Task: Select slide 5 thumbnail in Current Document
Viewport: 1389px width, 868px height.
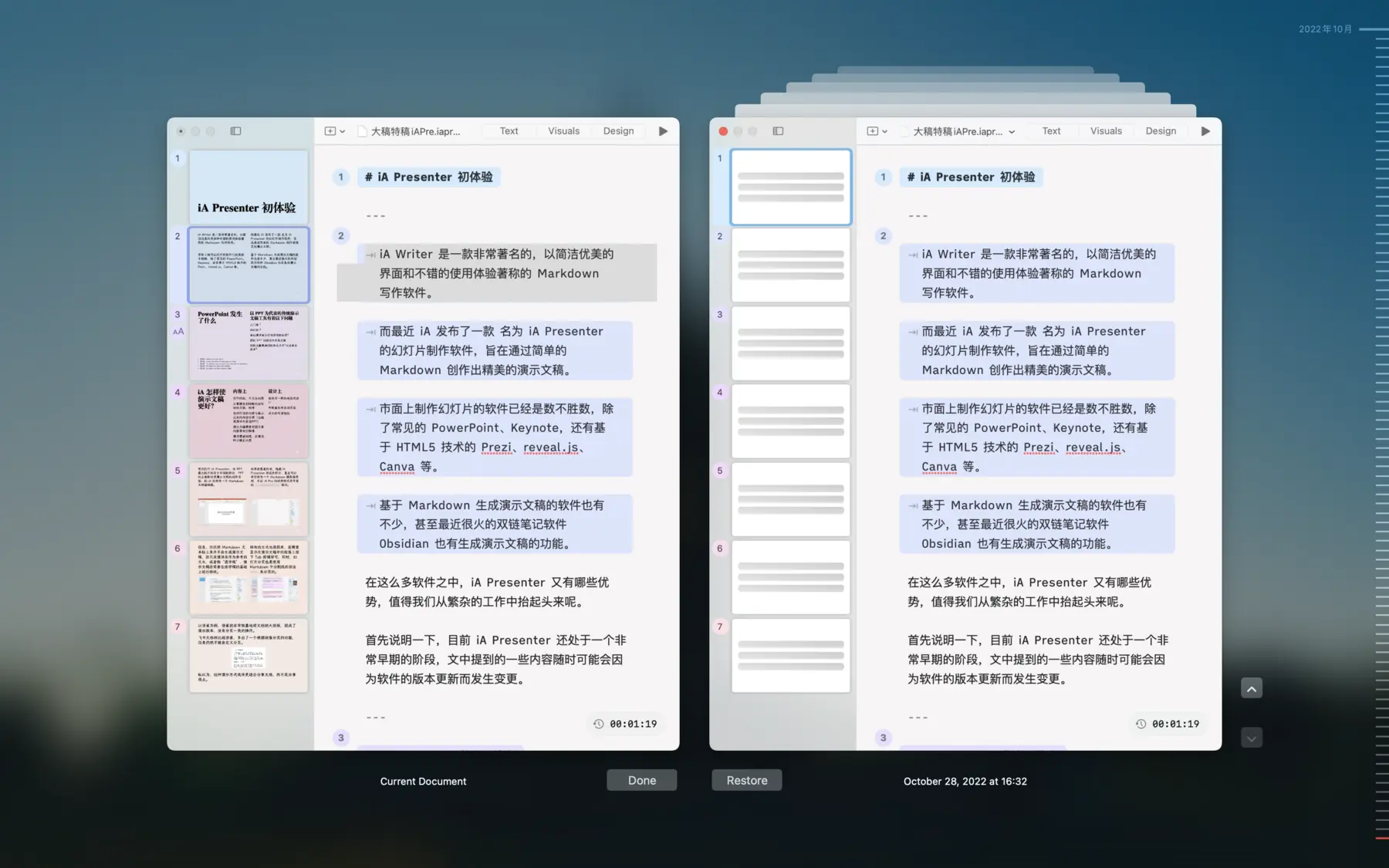Action: point(248,499)
